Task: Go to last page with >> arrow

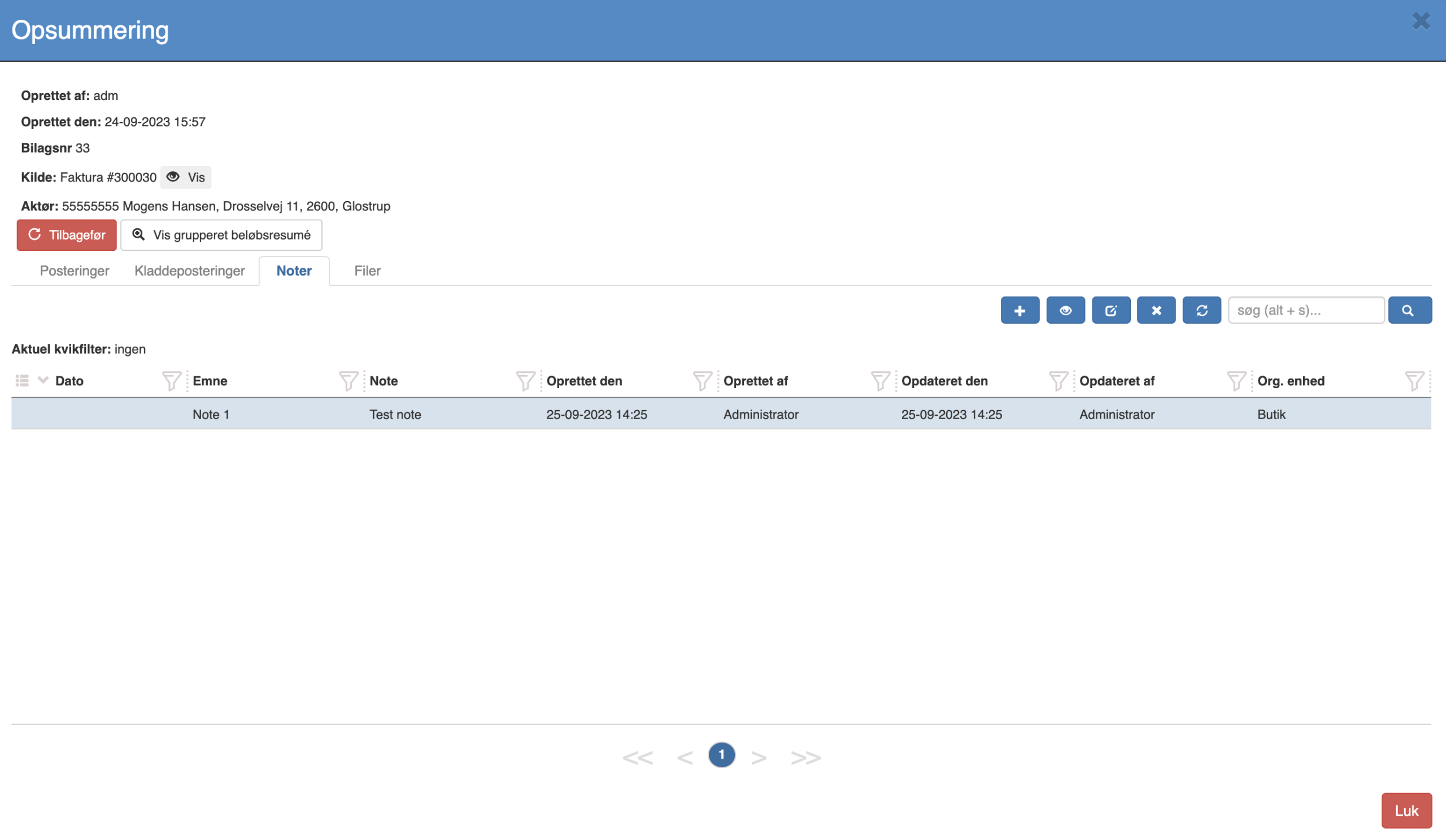Action: coord(805,758)
